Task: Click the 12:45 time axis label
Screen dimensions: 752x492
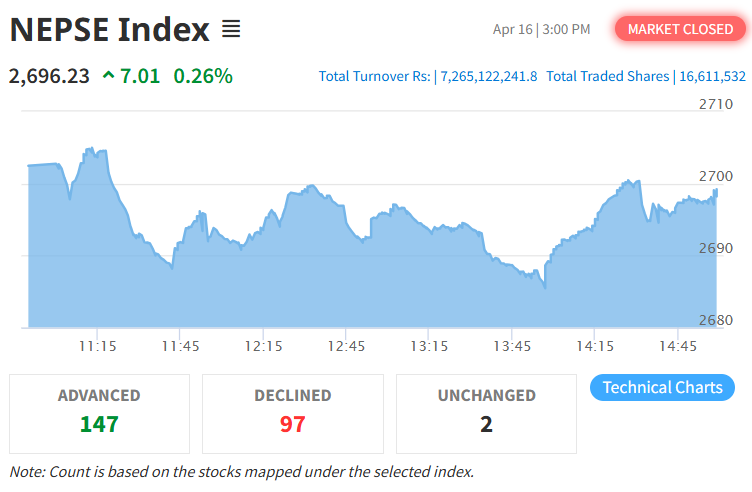Action: click(346, 346)
